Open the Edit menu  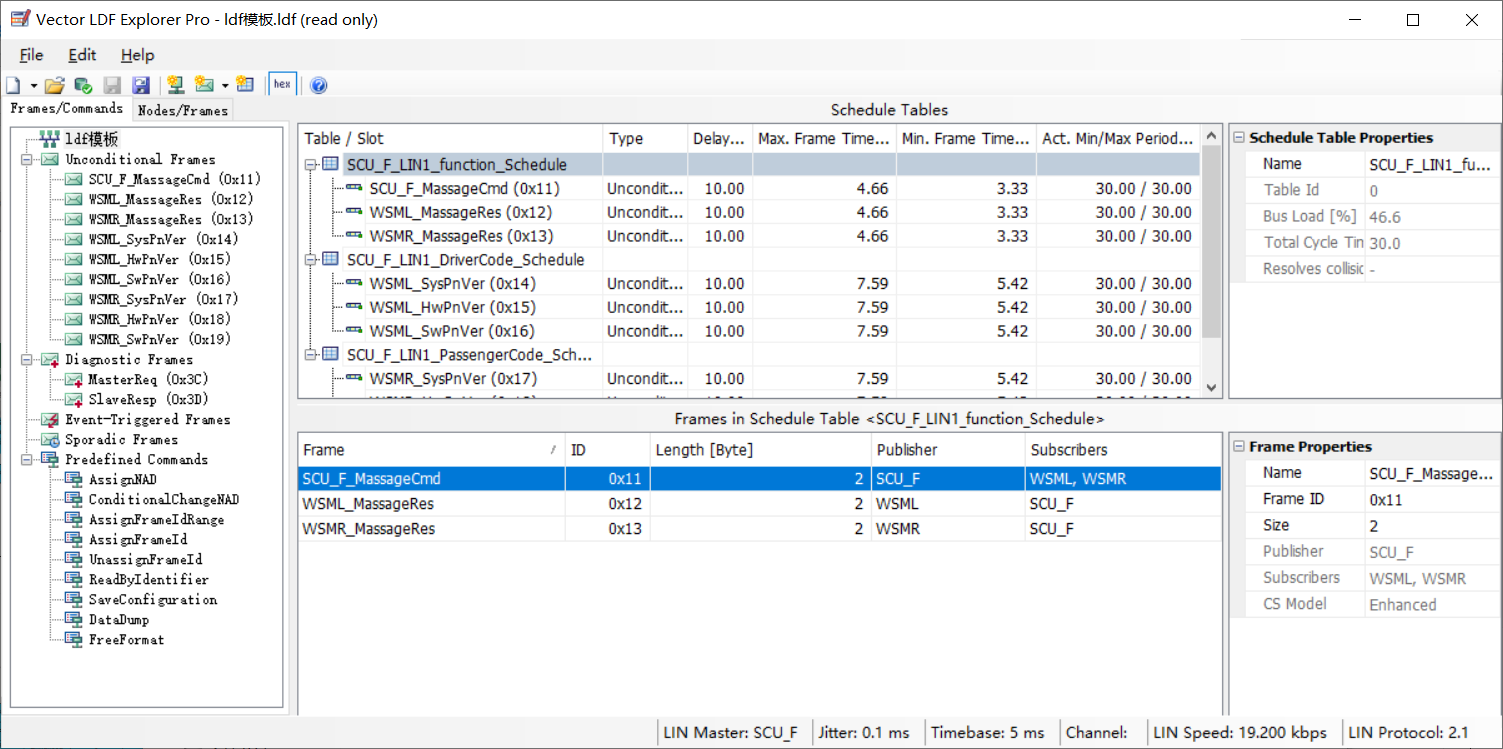coord(81,55)
